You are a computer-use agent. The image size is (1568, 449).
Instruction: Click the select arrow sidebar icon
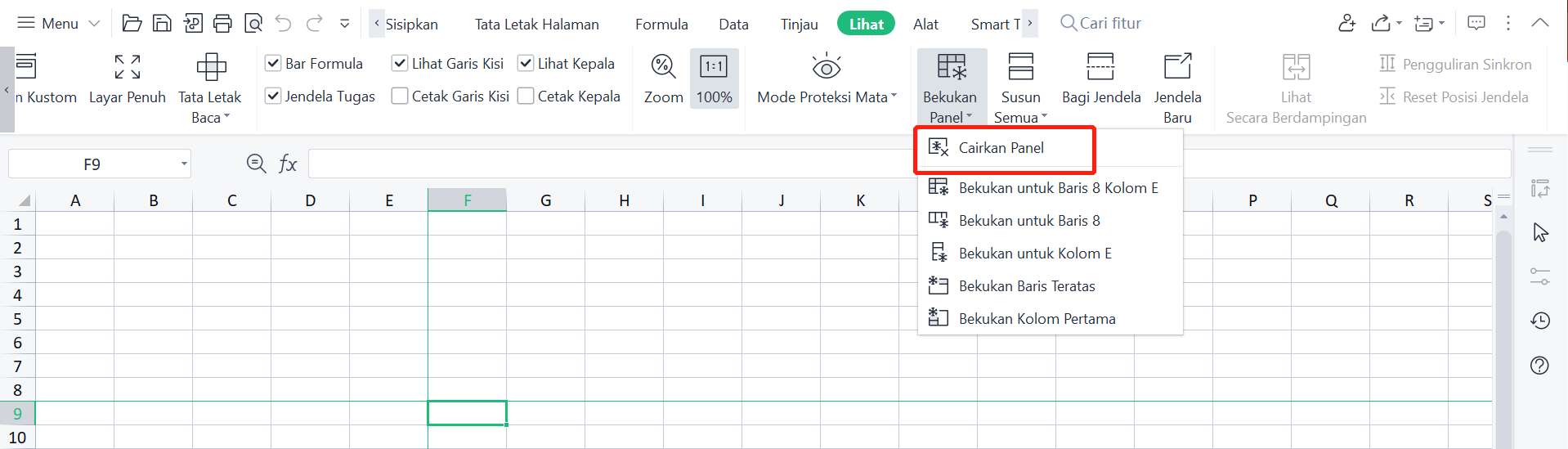1540,232
